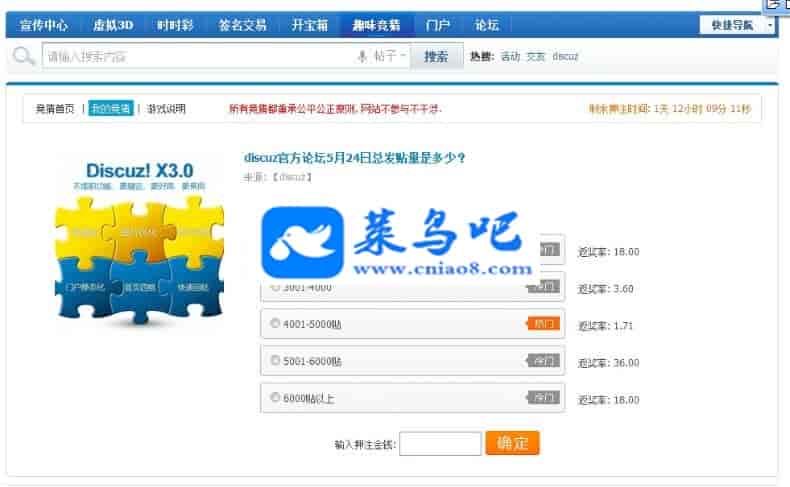The height and width of the screenshot is (487, 790).
Task: Select the 4001-5000贴 radio option
Action: tap(275, 323)
